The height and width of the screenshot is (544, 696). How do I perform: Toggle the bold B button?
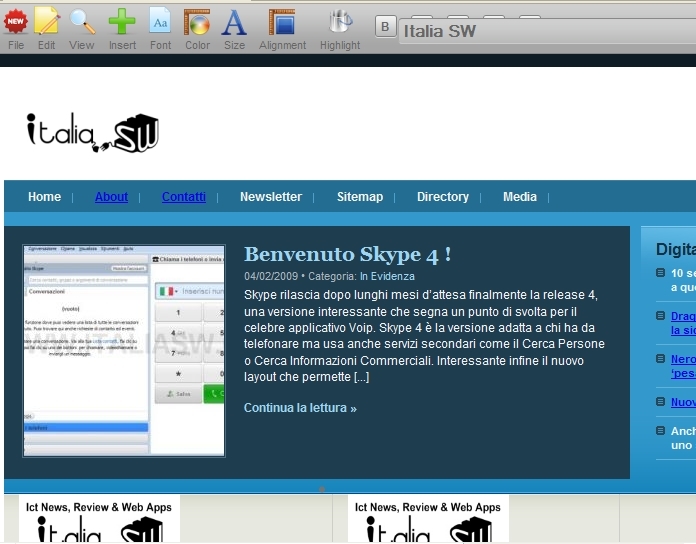click(x=385, y=27)
